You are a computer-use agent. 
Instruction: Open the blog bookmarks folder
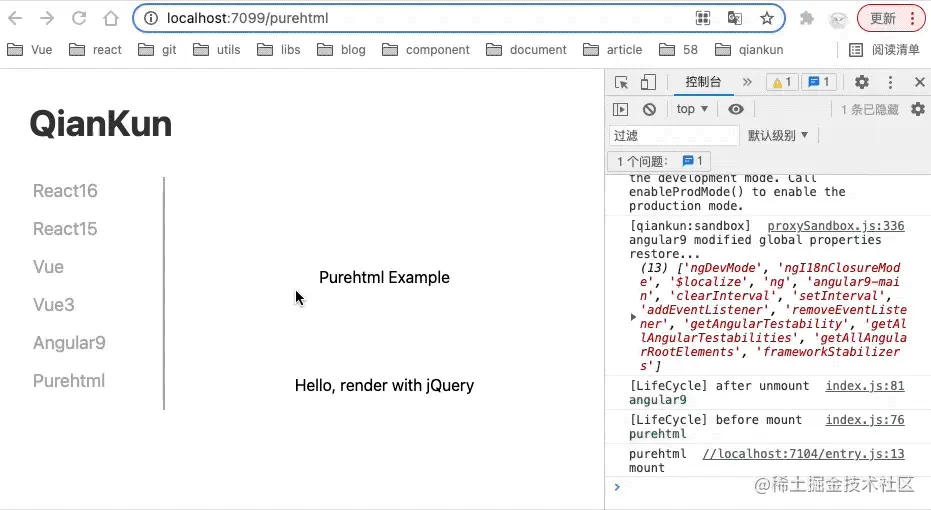[x=341, y=50]
